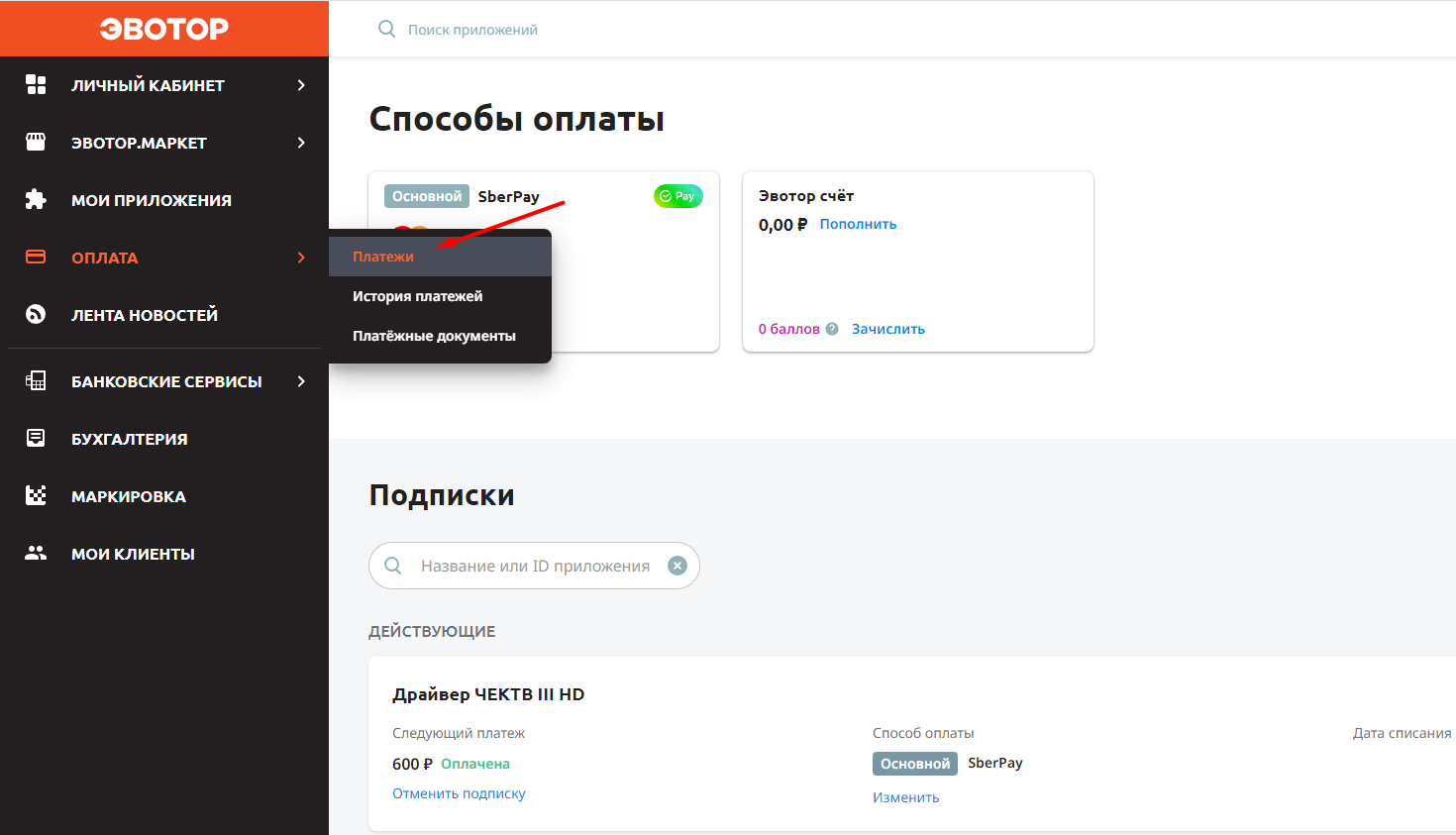This screenshot has height=835, width=1456.
Task: Click the Драйвер ЧЕКТВ III HD title
Action: [x=488, y=694]
